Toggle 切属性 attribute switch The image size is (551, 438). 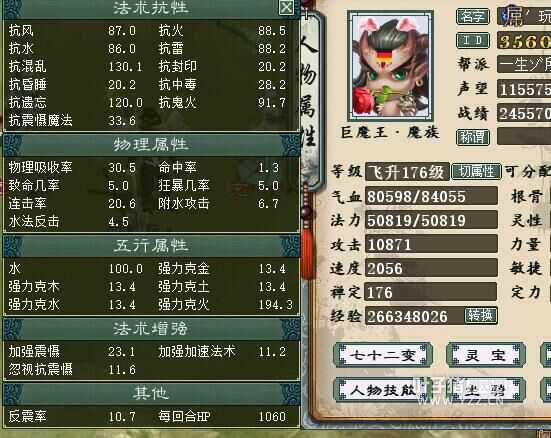[476, 172]
